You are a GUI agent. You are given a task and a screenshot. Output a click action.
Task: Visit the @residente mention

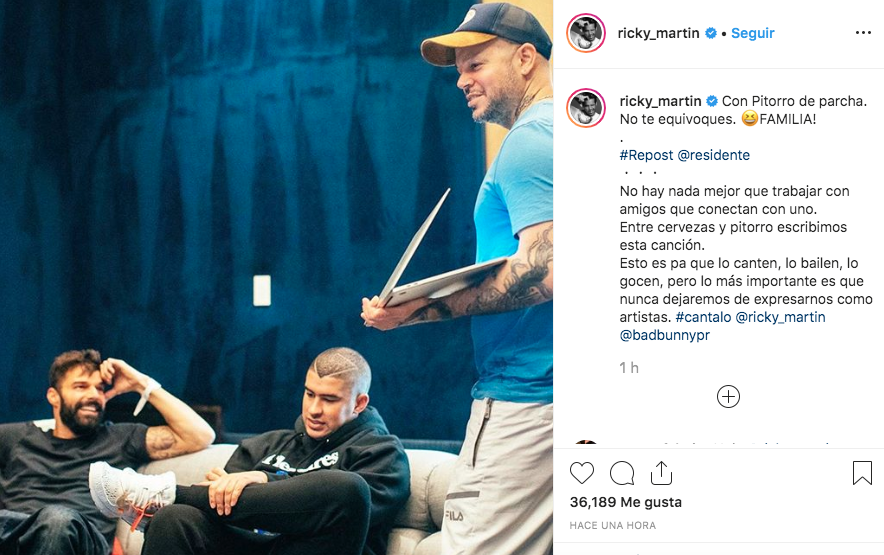tap(714, 155)
